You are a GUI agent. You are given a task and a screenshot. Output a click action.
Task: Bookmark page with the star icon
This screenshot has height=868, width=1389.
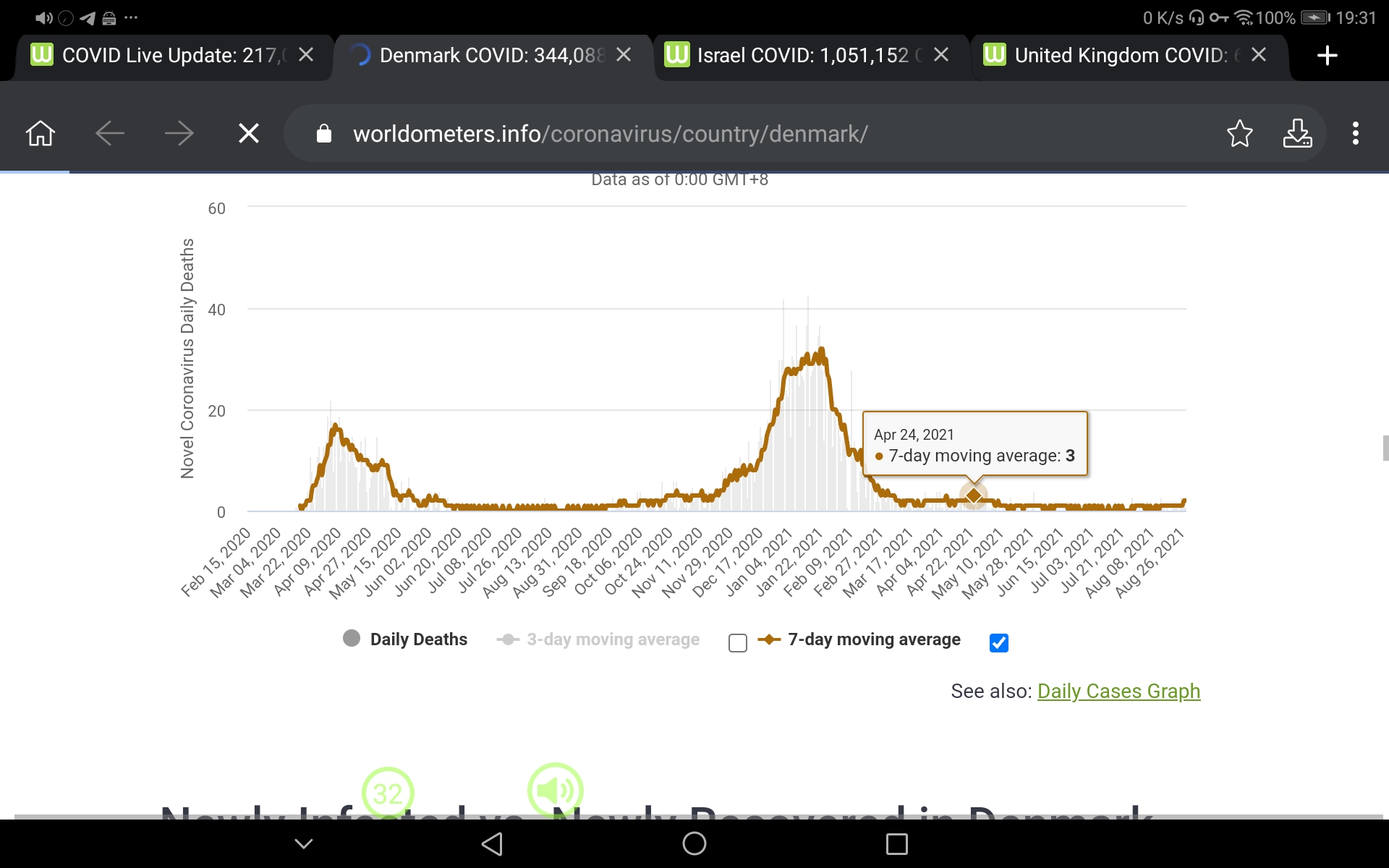tap(1239, 133)
